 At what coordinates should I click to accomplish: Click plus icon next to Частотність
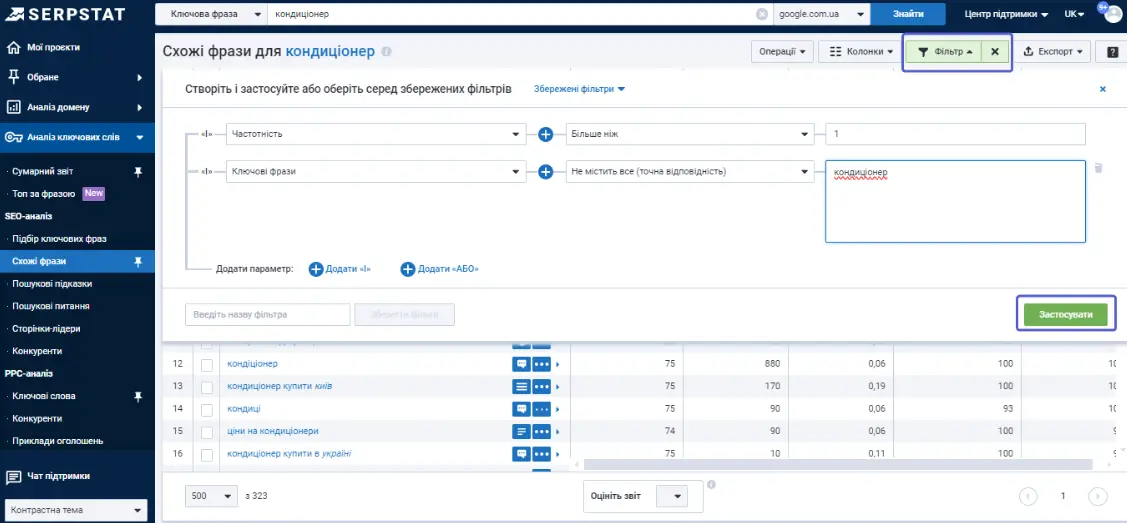pos(546,134)
